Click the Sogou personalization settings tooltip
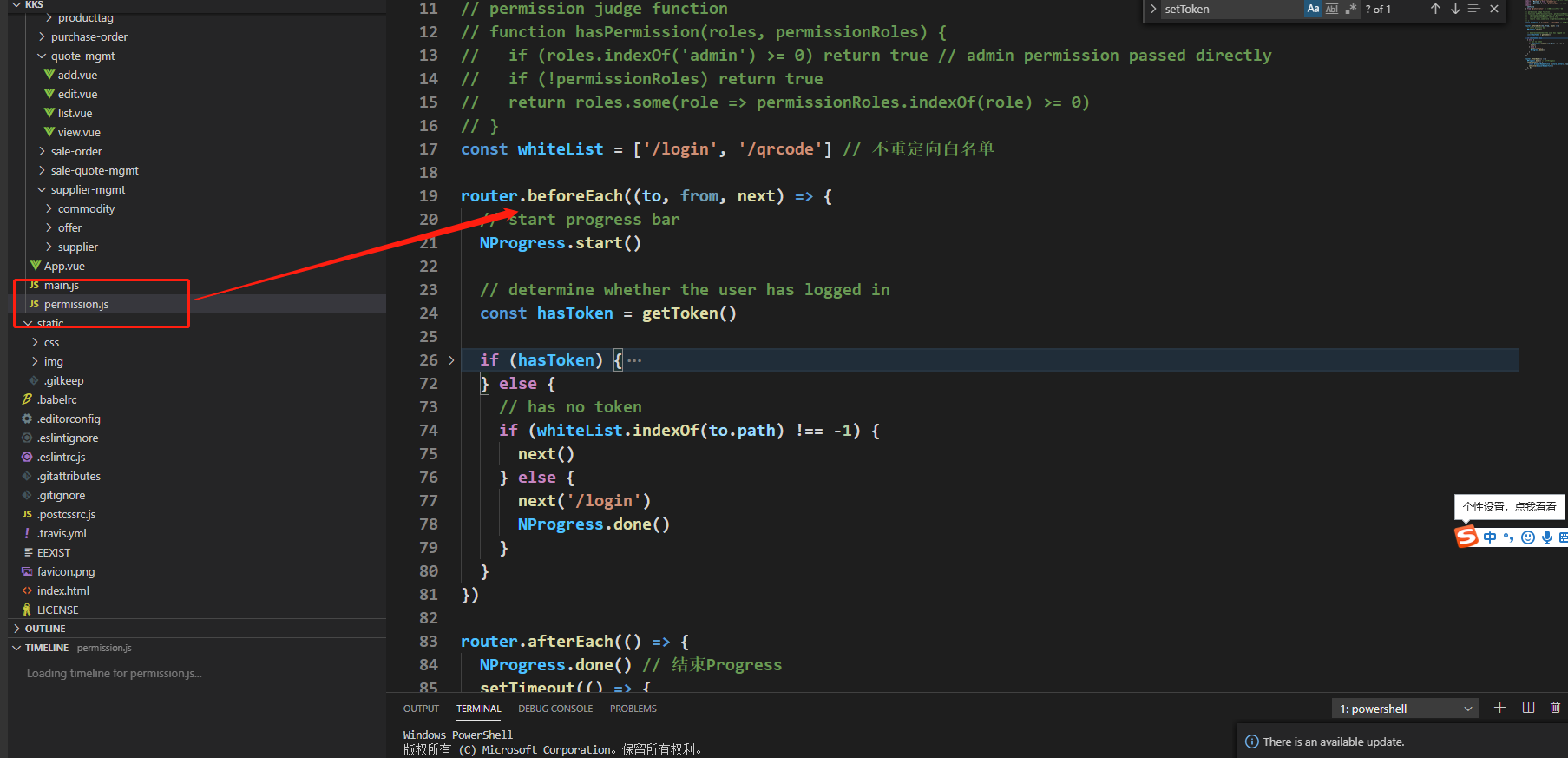This screenshot has height=758, width=1568. click(x=1509, y=507)
